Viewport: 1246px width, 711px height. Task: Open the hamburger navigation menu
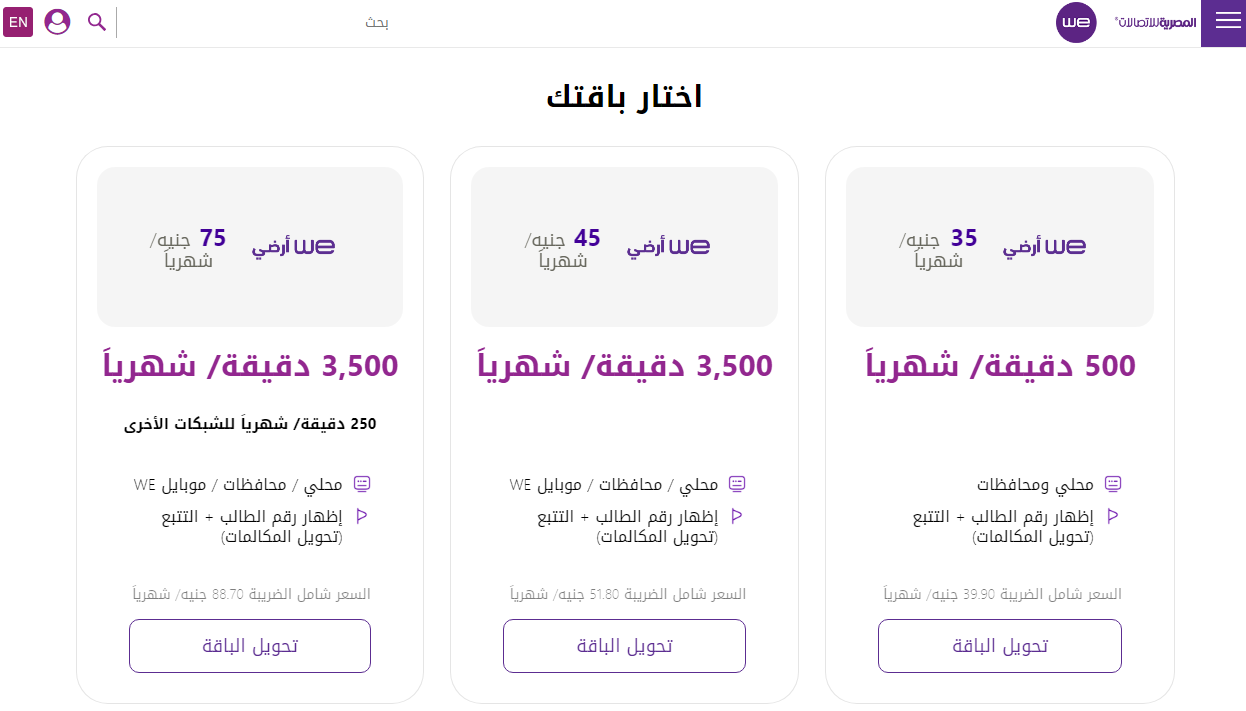(1227, 22)
